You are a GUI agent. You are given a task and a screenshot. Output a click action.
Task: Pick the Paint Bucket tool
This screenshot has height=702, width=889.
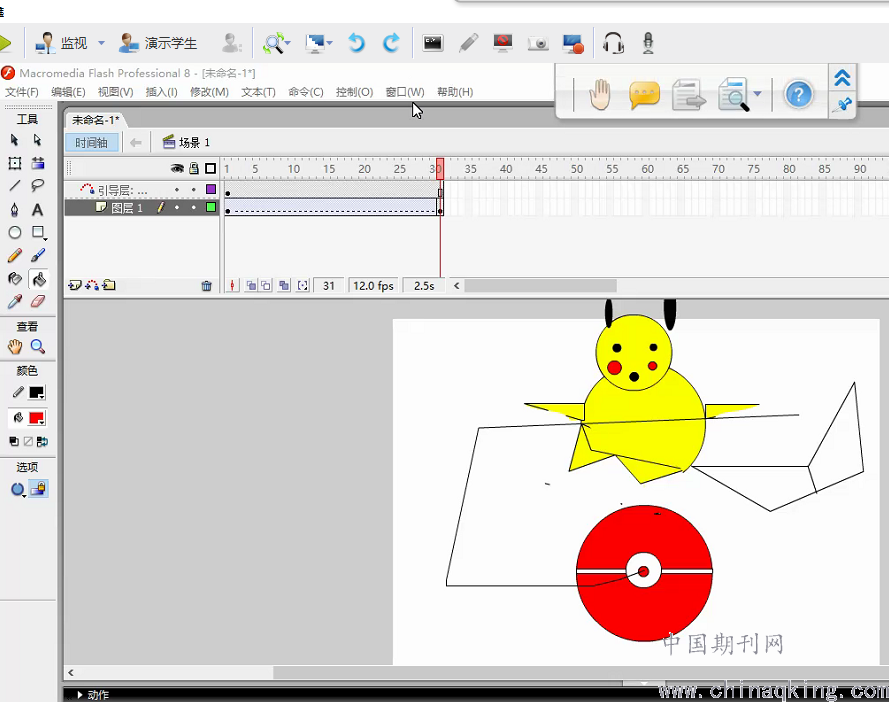click(39, 279)
